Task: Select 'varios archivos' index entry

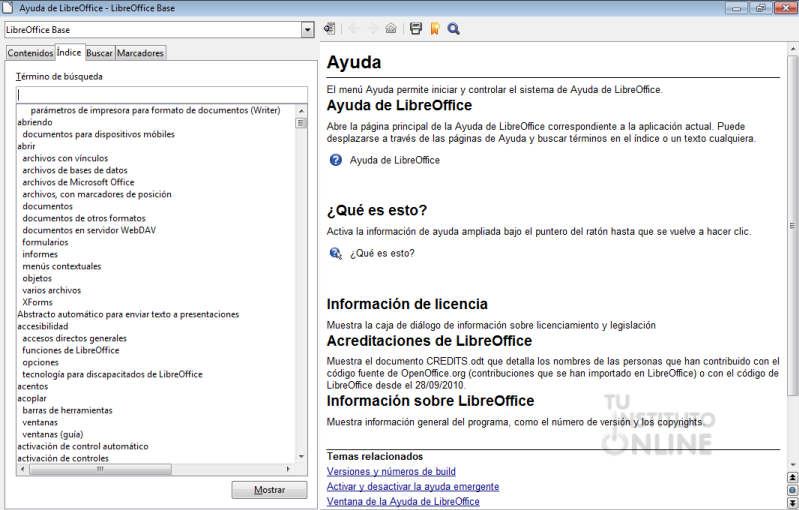Action: point(51,290)
